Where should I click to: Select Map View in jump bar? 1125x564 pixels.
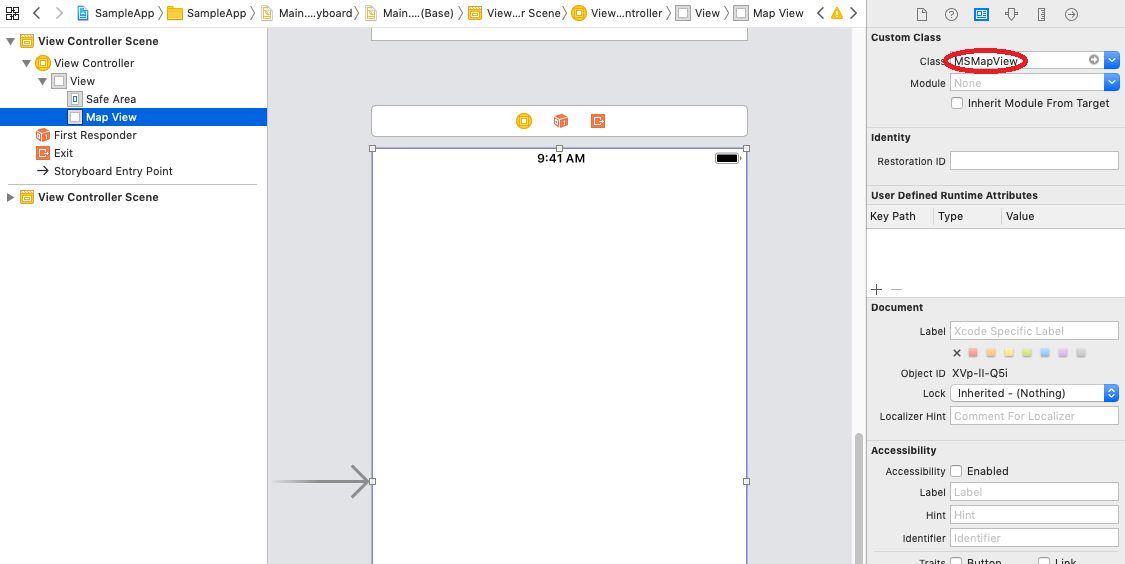tap(768, 13)
